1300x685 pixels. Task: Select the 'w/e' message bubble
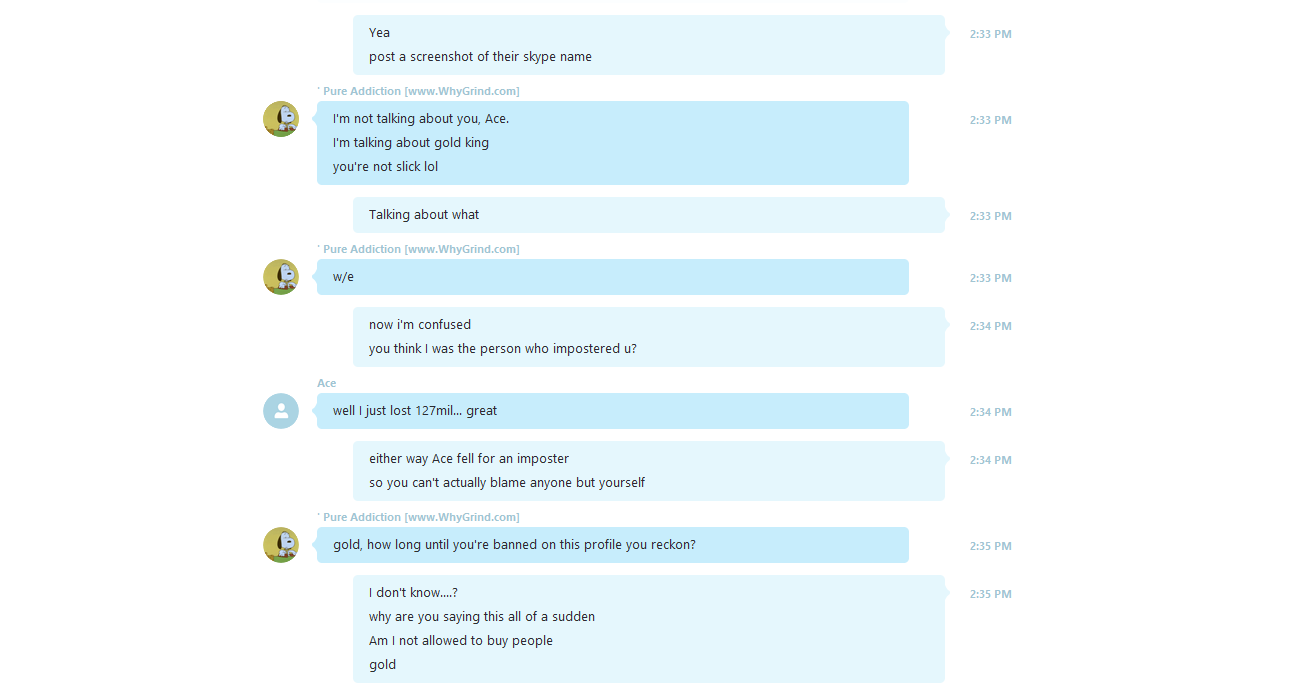pos(613,277)
